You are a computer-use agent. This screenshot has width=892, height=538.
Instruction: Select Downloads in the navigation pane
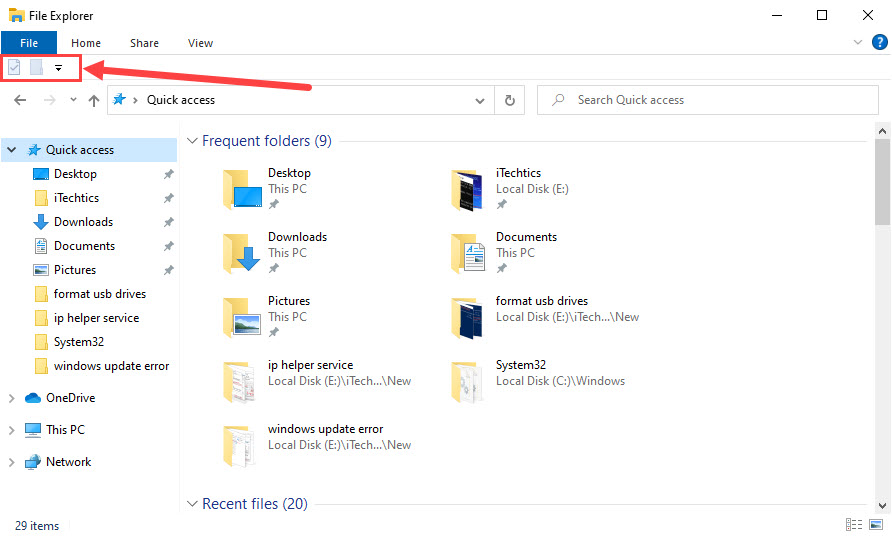point(83,222)
